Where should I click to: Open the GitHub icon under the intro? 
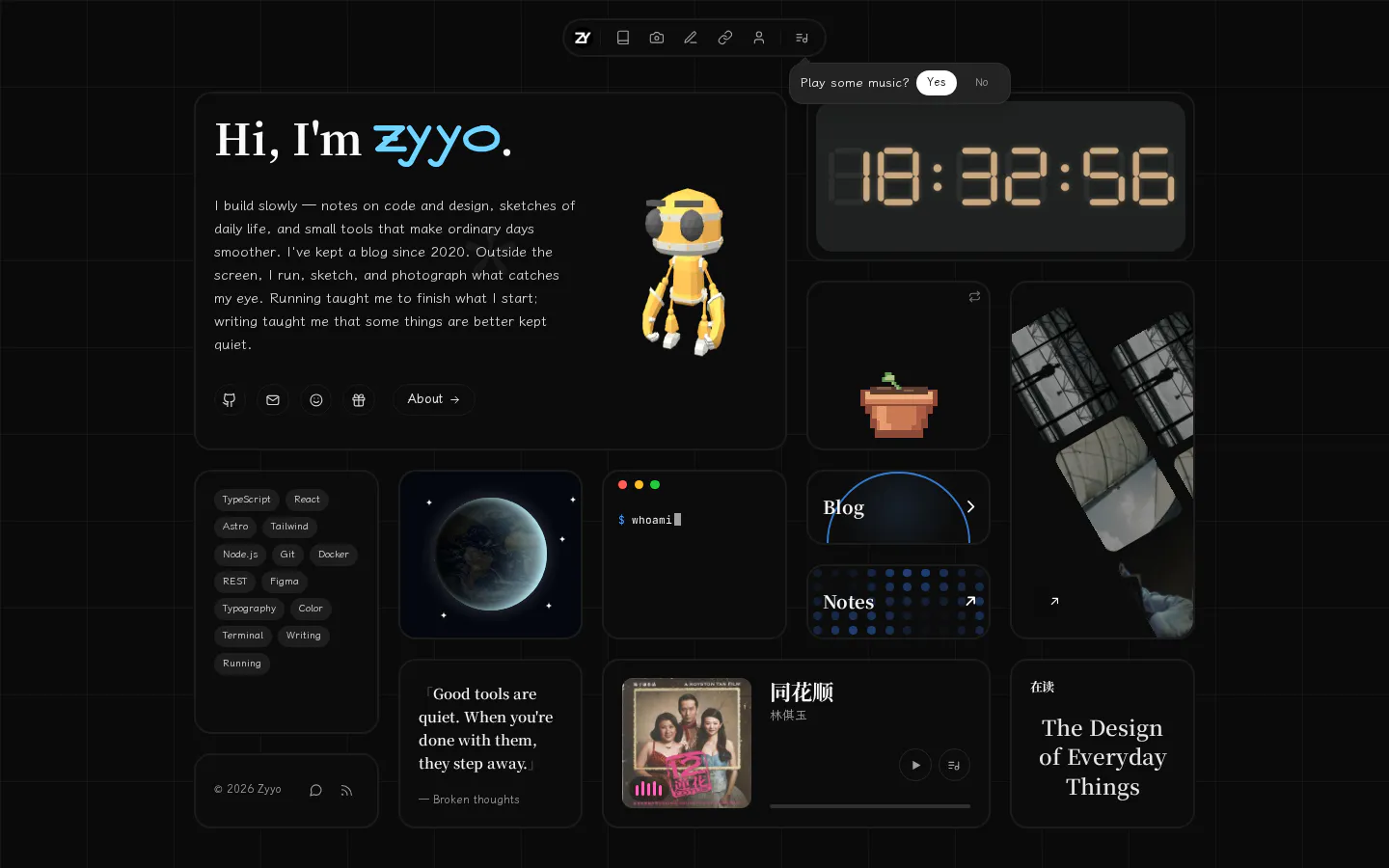click(x=230, y=399)
